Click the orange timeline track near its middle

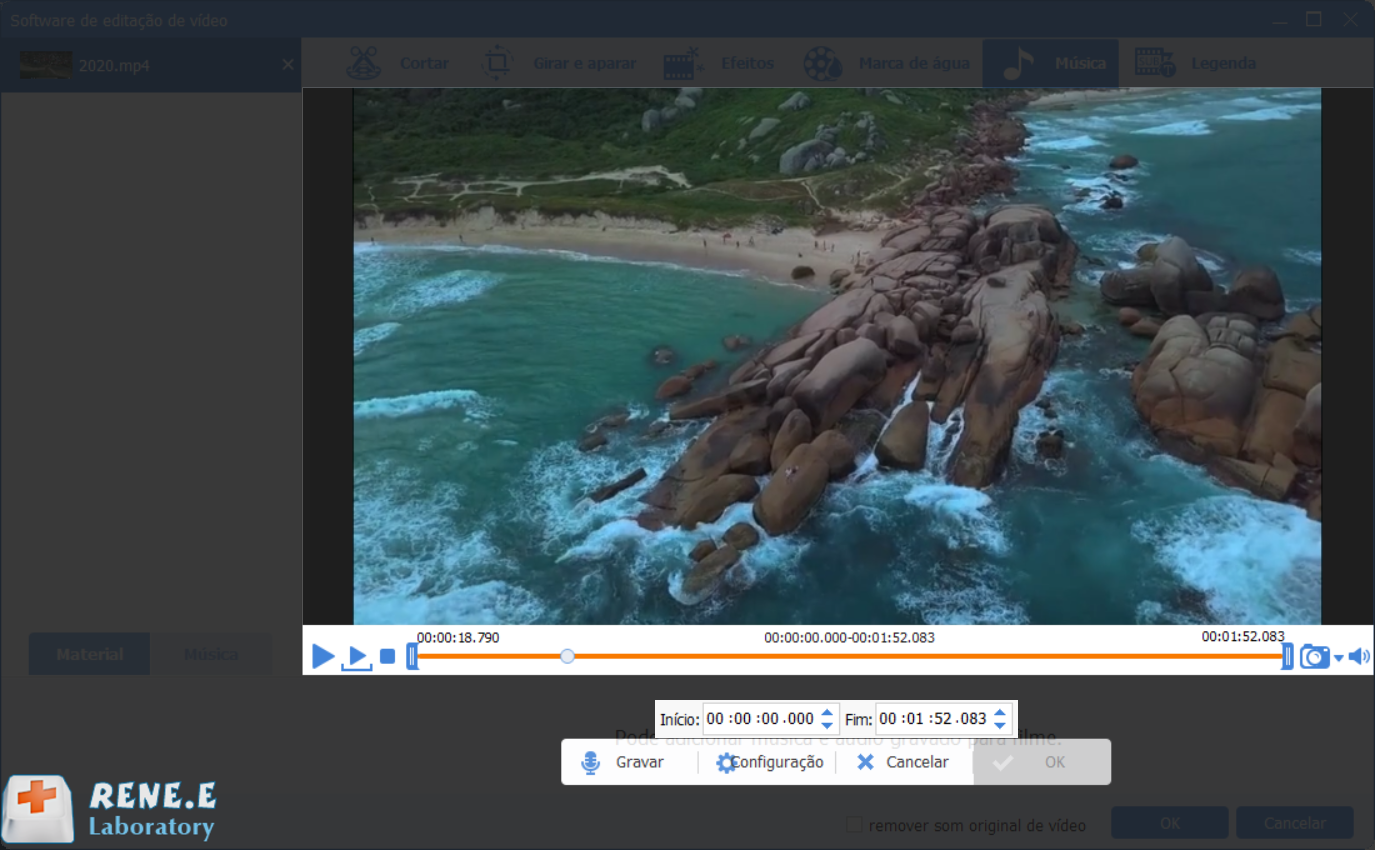tap(850, 656)
